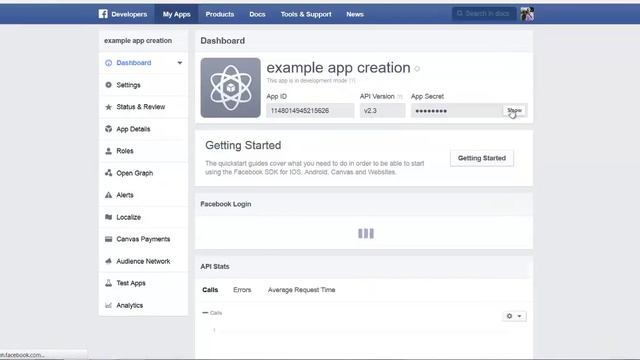The width and height of the screenshot is (640, 360).
Task: Click the Calls chart legend
Action: 212,313
